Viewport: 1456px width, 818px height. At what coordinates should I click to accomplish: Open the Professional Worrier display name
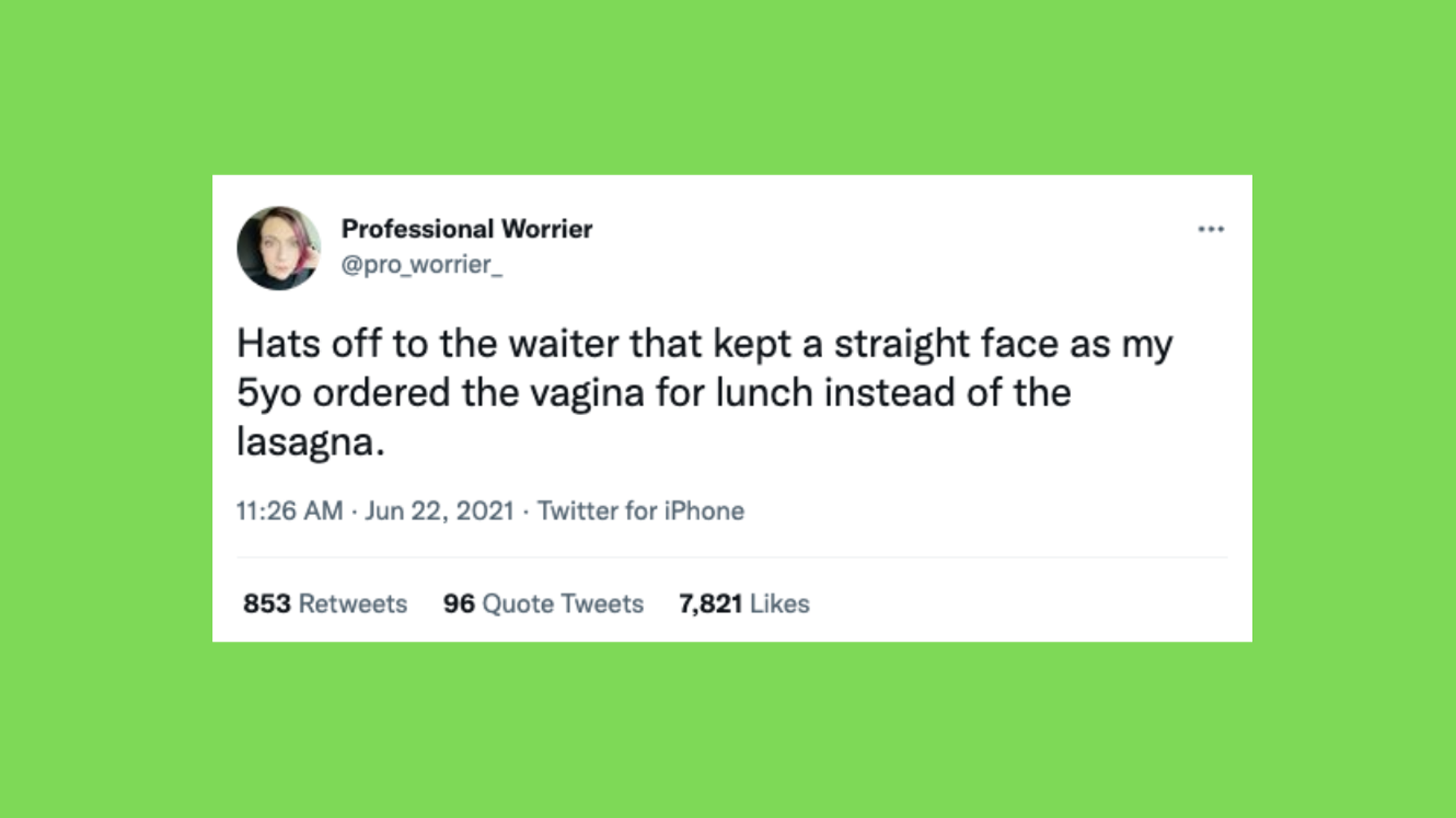click(466, 228)
